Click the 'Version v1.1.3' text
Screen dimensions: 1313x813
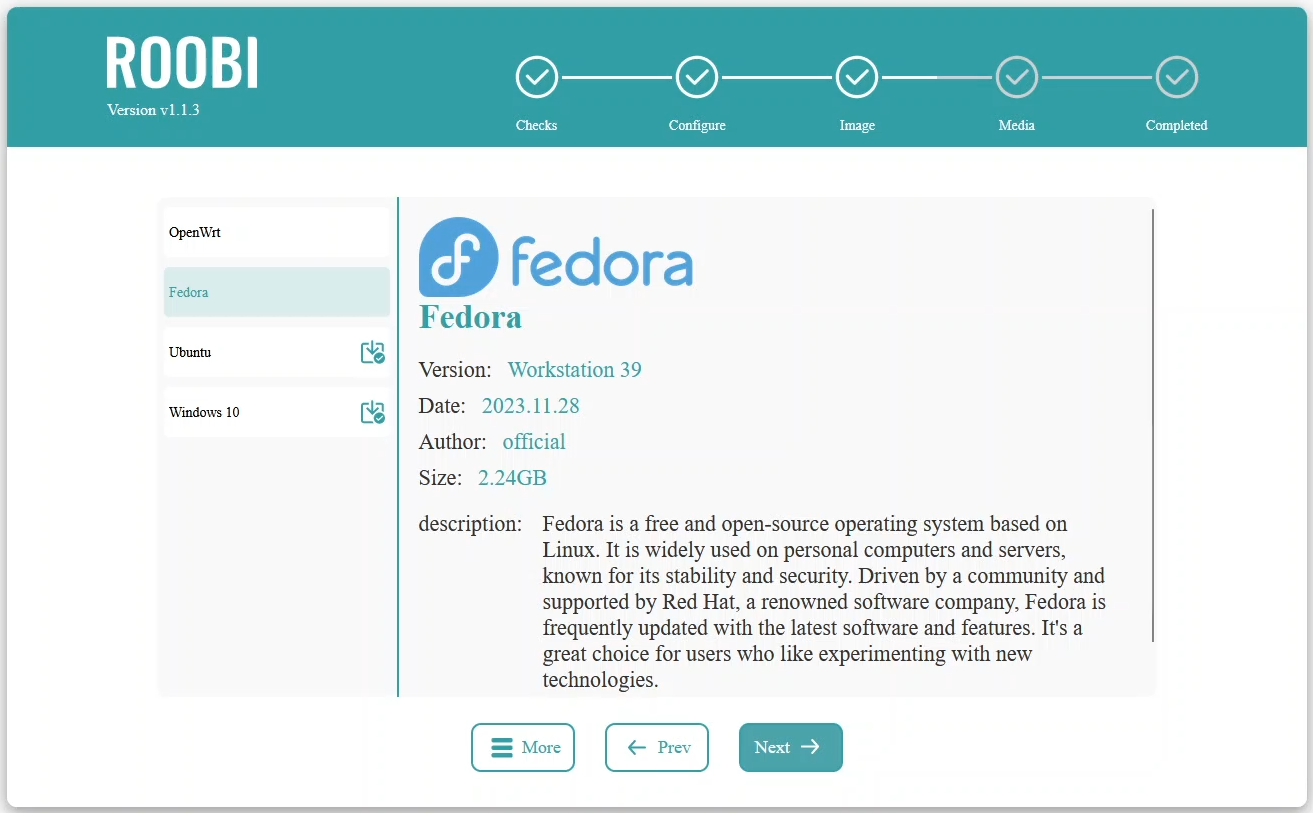(153, 110)
